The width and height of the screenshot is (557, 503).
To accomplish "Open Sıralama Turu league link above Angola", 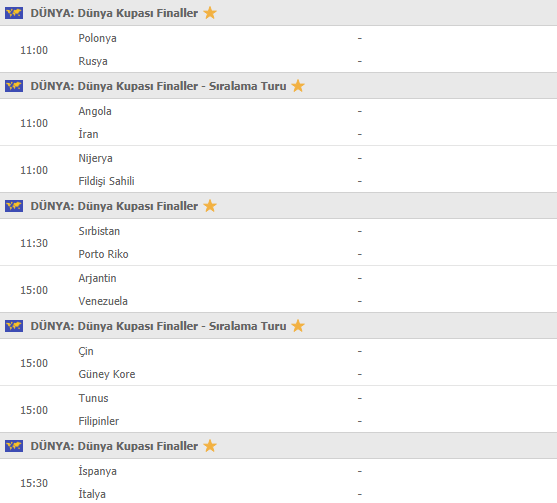I will [x=158, y=86].
